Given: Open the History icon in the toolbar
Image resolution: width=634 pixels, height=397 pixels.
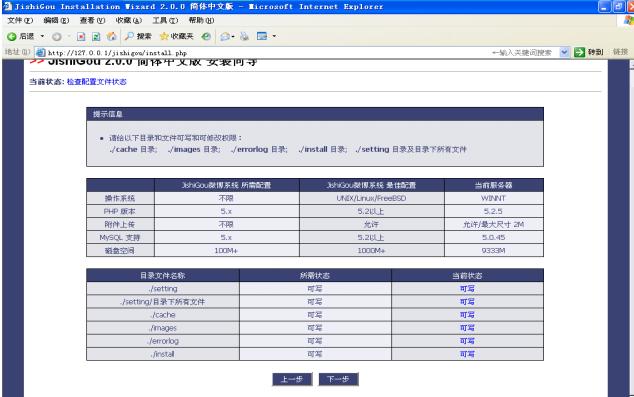Looking at the screenshot, I should [x=206, y=36].
